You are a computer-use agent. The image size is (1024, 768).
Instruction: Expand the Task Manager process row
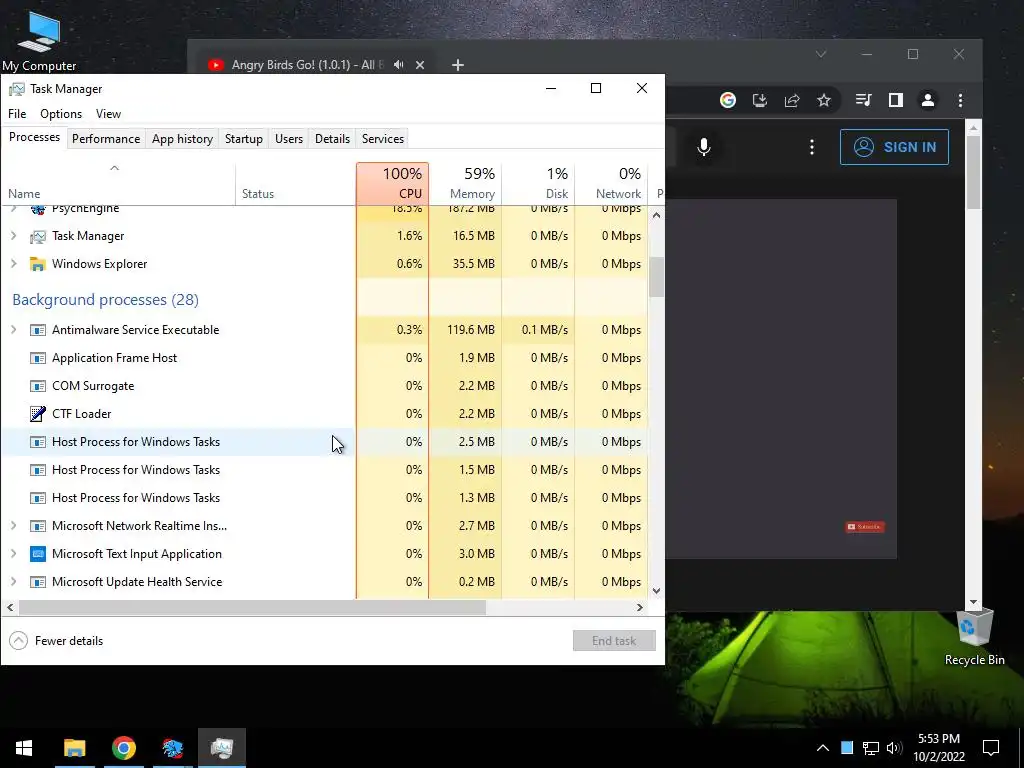(13, 236)
